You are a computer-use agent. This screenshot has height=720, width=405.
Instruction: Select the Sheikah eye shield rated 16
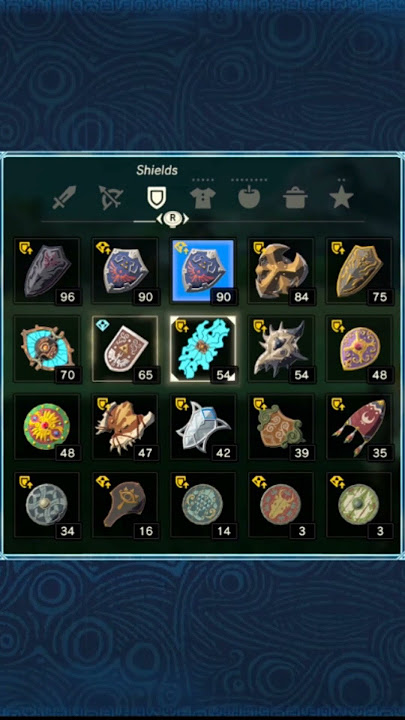coord(125,505)
